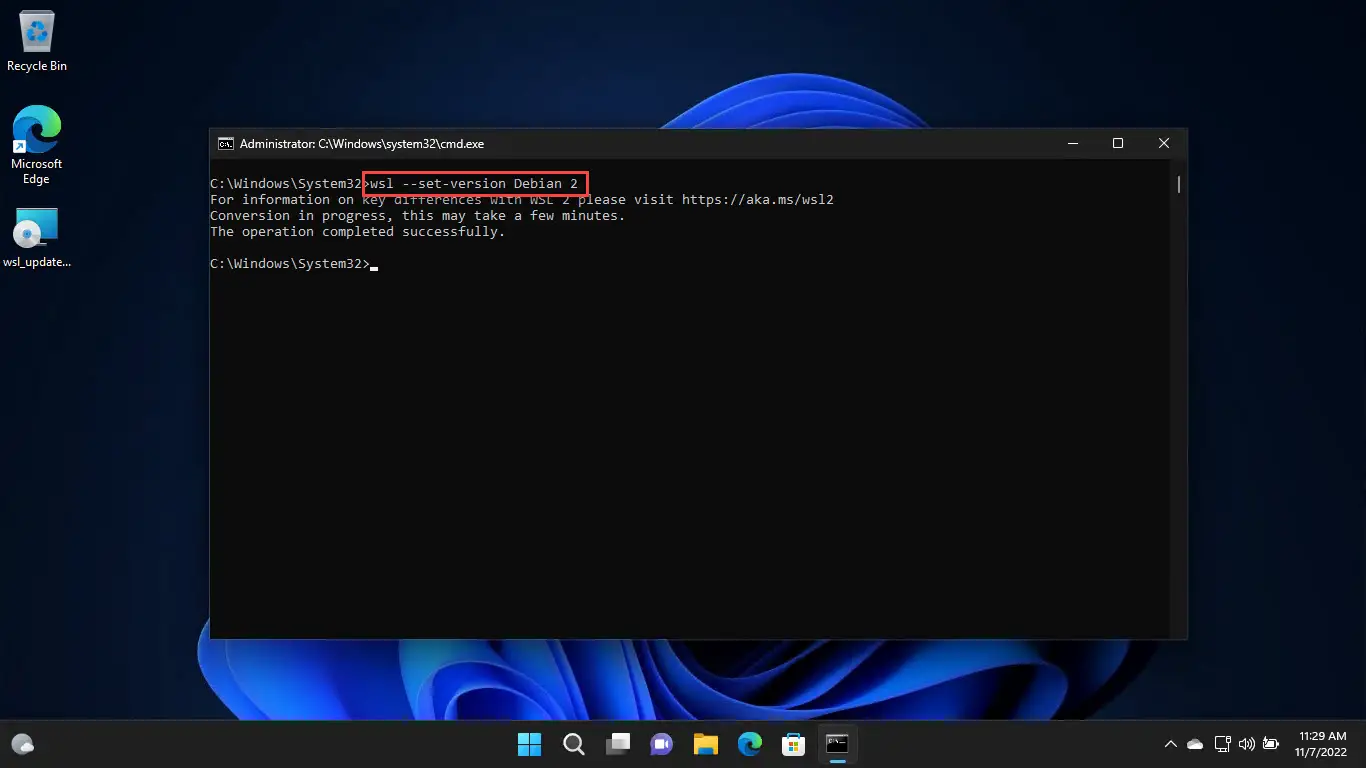Launch the Chat app from taskbar
This screenshot has width=1366, height=768.
(x=661, y=744)
